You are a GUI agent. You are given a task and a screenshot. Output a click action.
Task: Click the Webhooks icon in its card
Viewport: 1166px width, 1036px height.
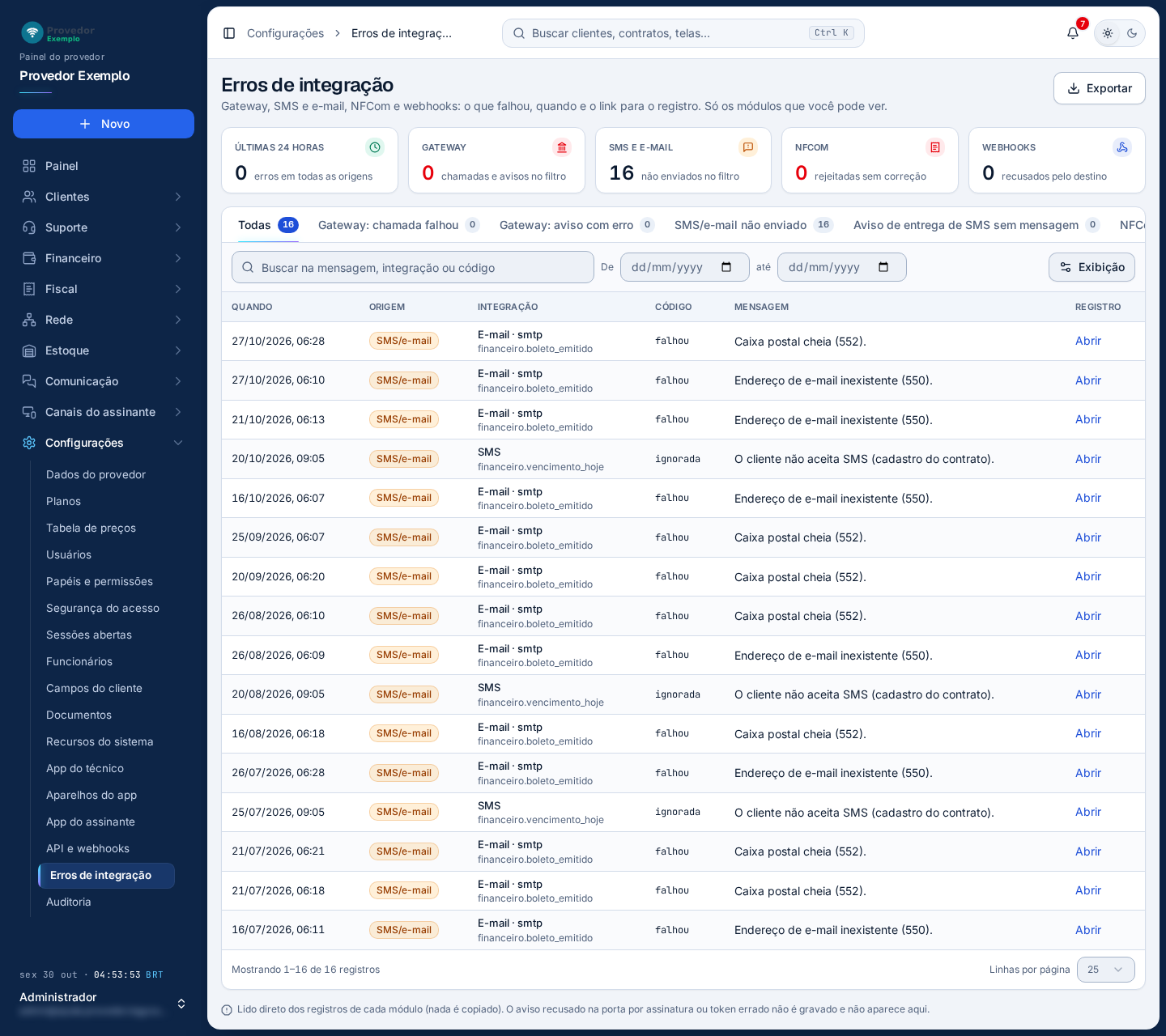1122,147
